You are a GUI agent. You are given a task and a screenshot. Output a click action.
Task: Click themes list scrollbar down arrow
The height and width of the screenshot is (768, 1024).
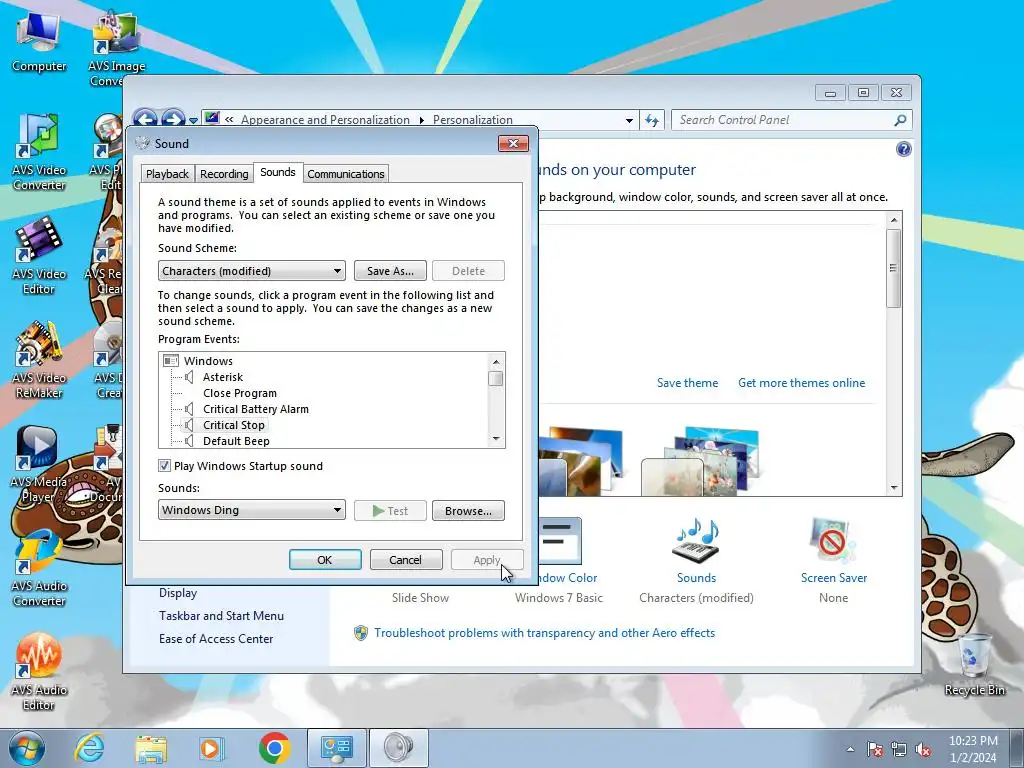[x=894, y=488]
